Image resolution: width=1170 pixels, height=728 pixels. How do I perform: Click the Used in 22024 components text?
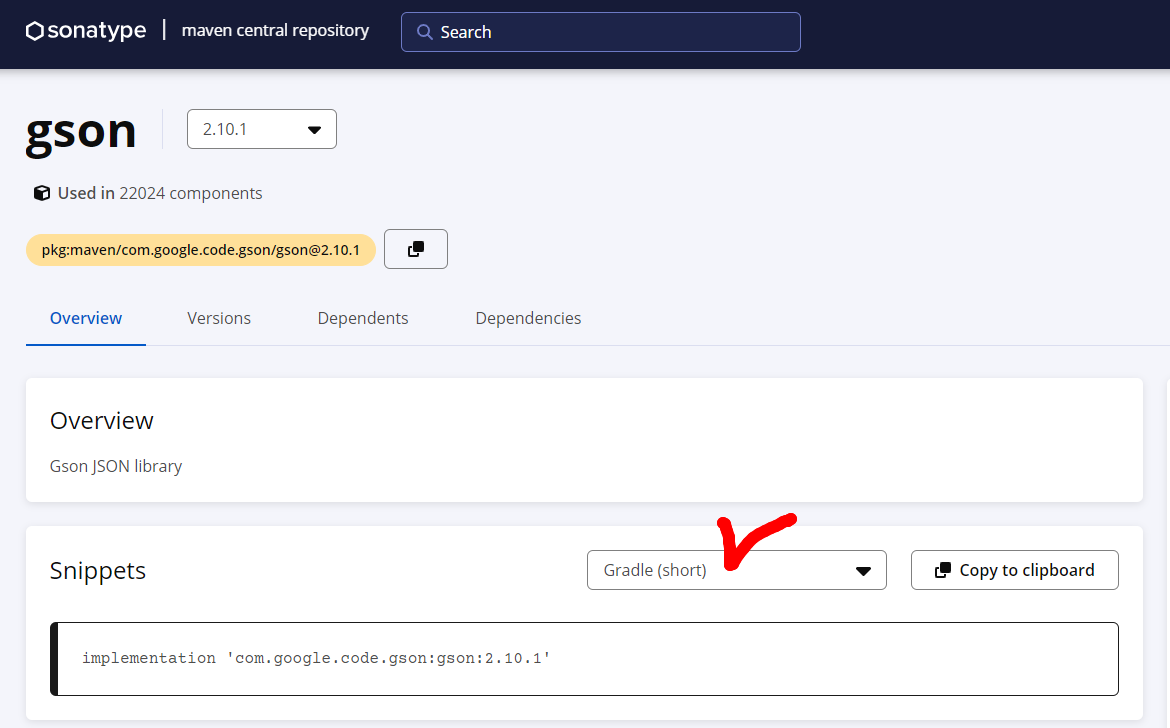[x=160, y=193]
